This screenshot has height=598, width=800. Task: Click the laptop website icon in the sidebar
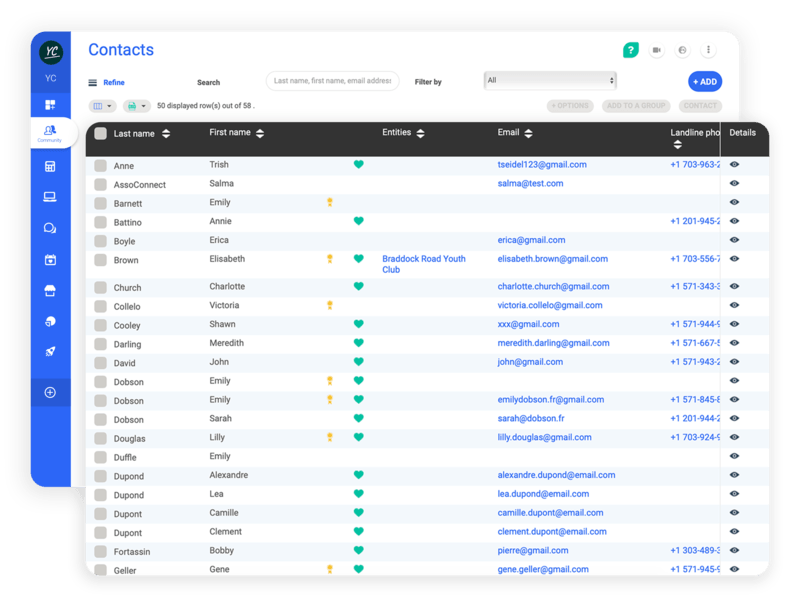click(50, 197)
